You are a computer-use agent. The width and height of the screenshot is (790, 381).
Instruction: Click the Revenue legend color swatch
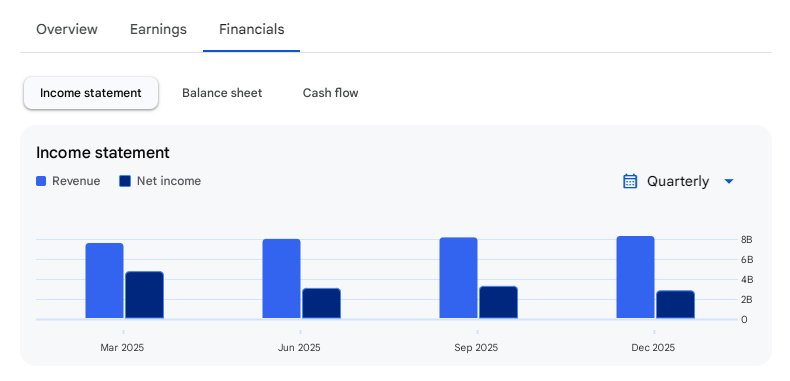[41, 181]
